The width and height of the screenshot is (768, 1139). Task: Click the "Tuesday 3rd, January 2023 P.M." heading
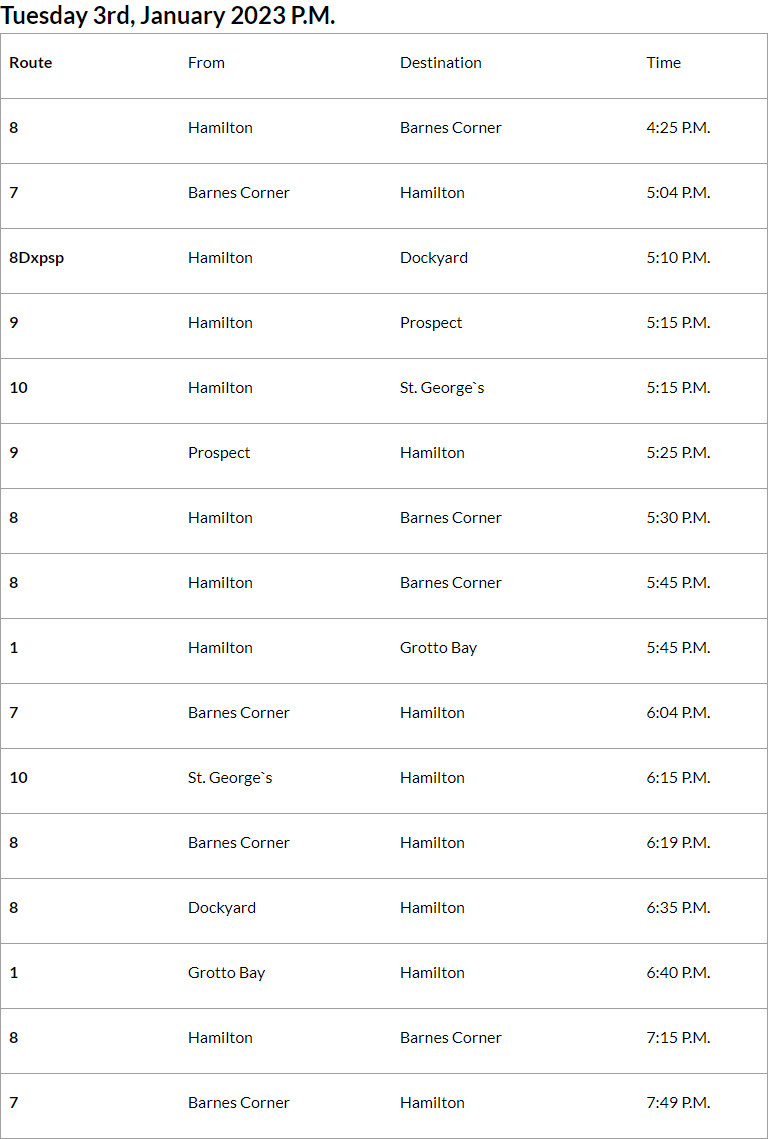(x=168, y=15)
